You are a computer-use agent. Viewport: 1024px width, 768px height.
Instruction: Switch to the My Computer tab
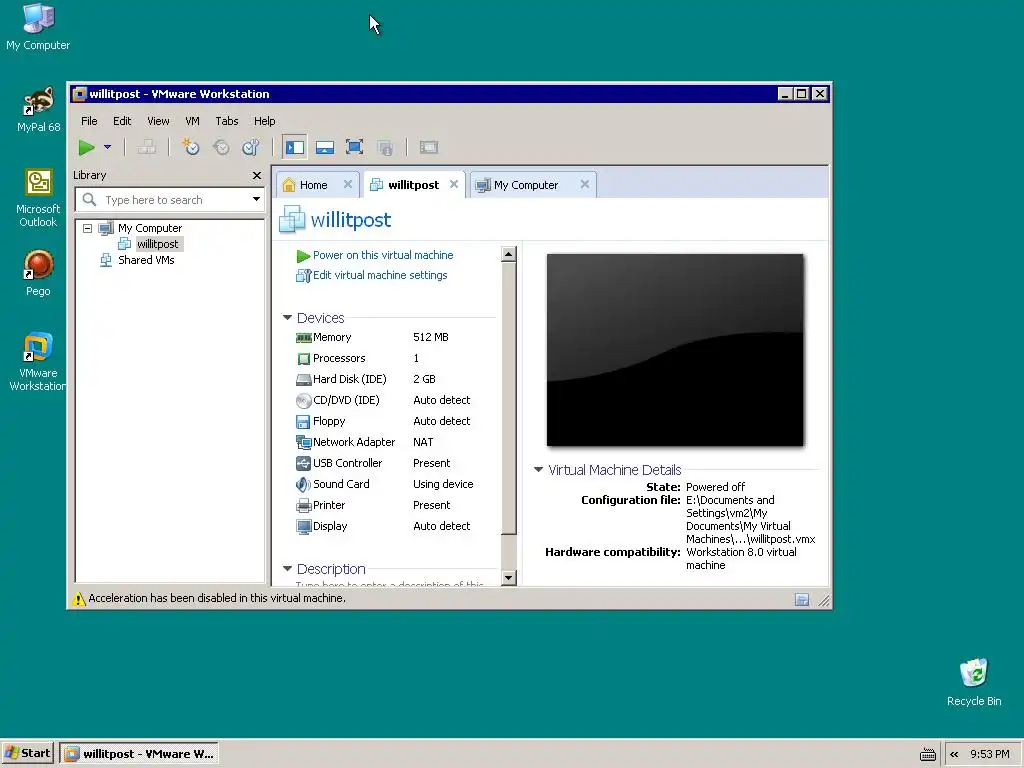526,185
